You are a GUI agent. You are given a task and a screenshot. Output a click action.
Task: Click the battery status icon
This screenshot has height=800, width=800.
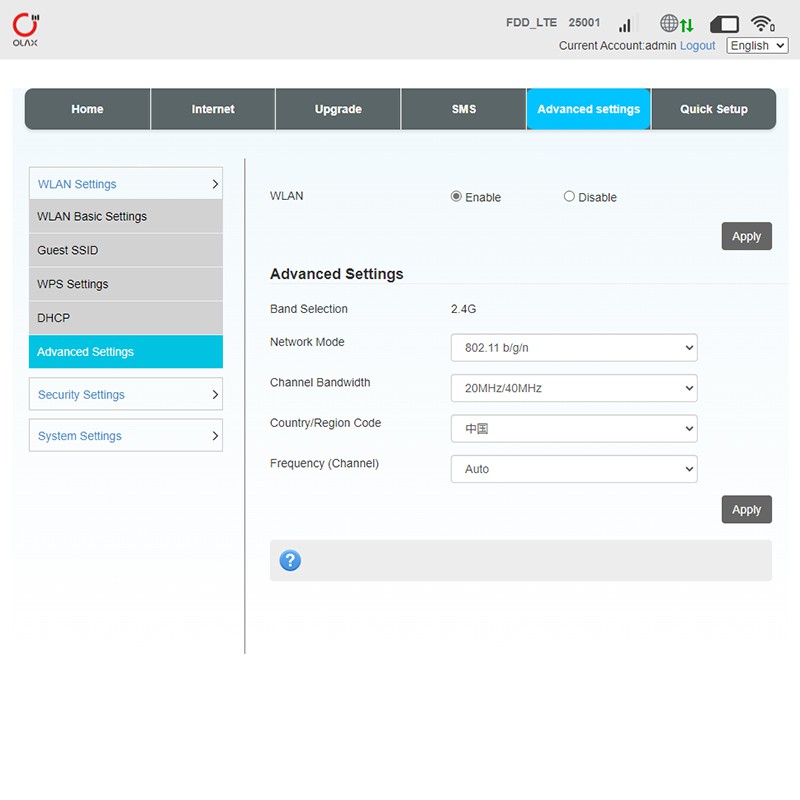point(724,24)
